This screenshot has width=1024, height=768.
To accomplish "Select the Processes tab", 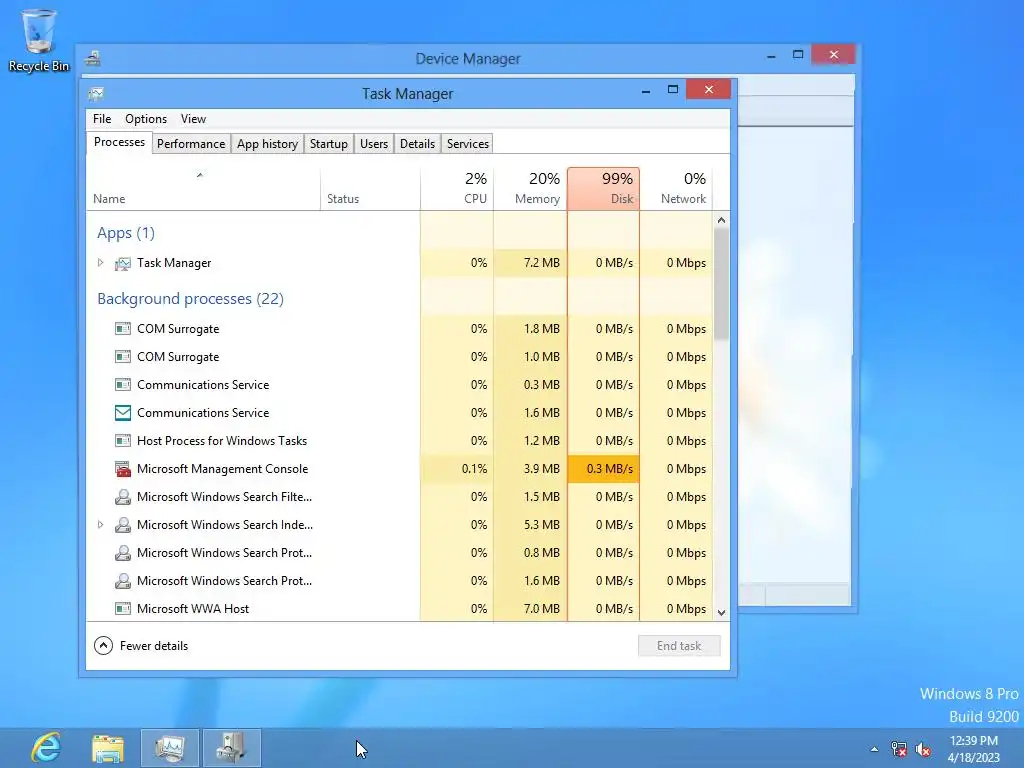I will (119, 142).
